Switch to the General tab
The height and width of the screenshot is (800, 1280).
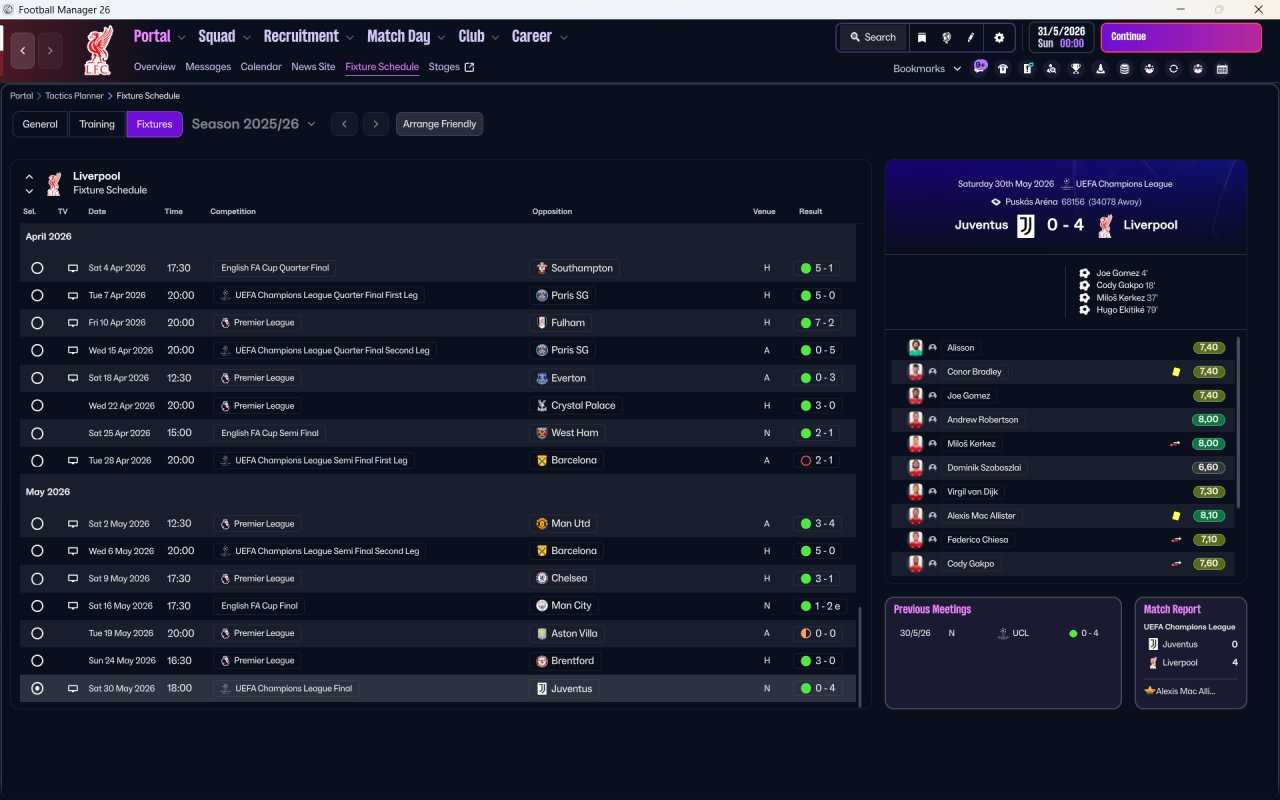tap(40, 124)
